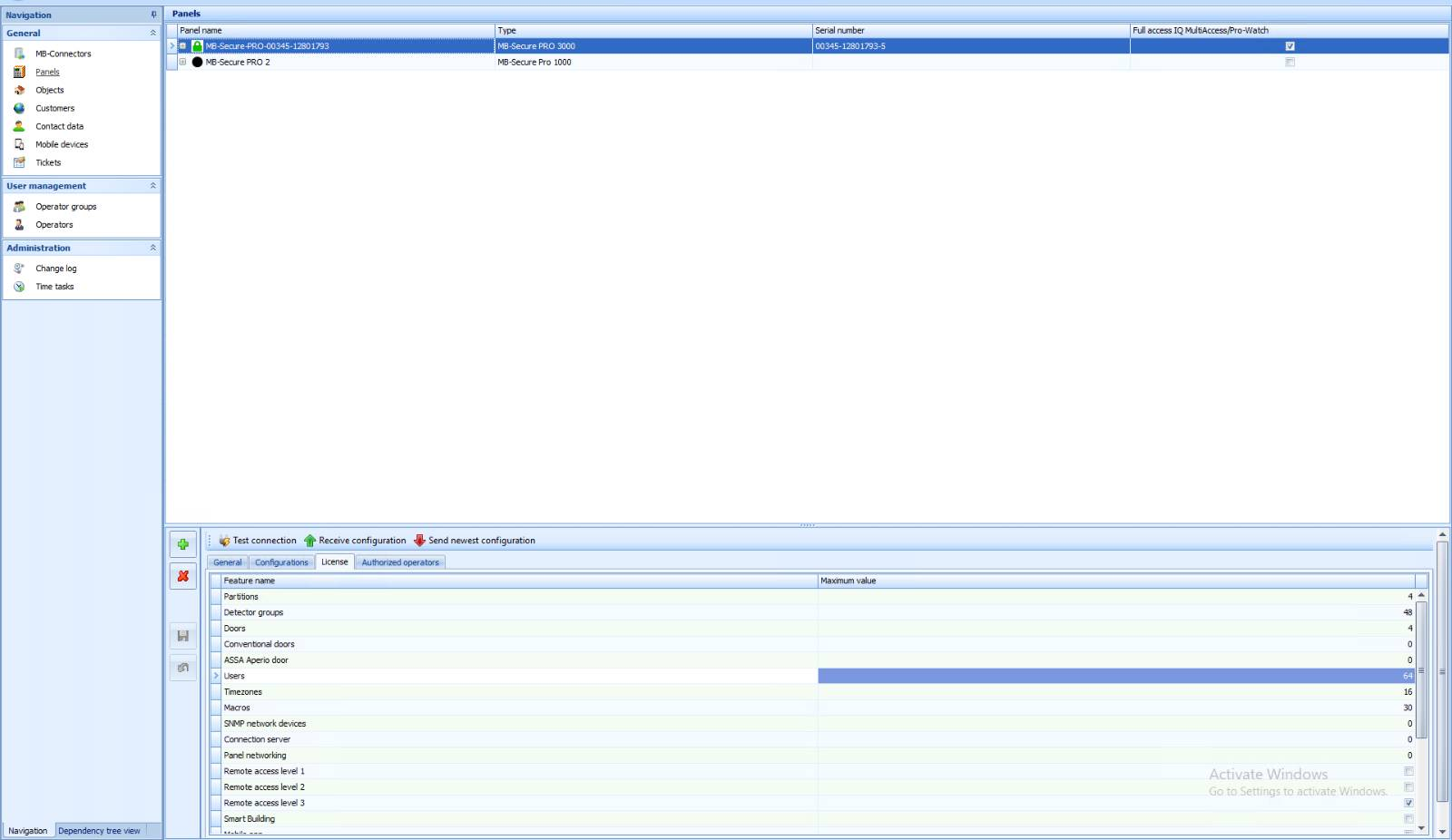Open Mobile devices icon
Image resolution: width=1452 pixels, height=840 pixels.
coord(19,144)
